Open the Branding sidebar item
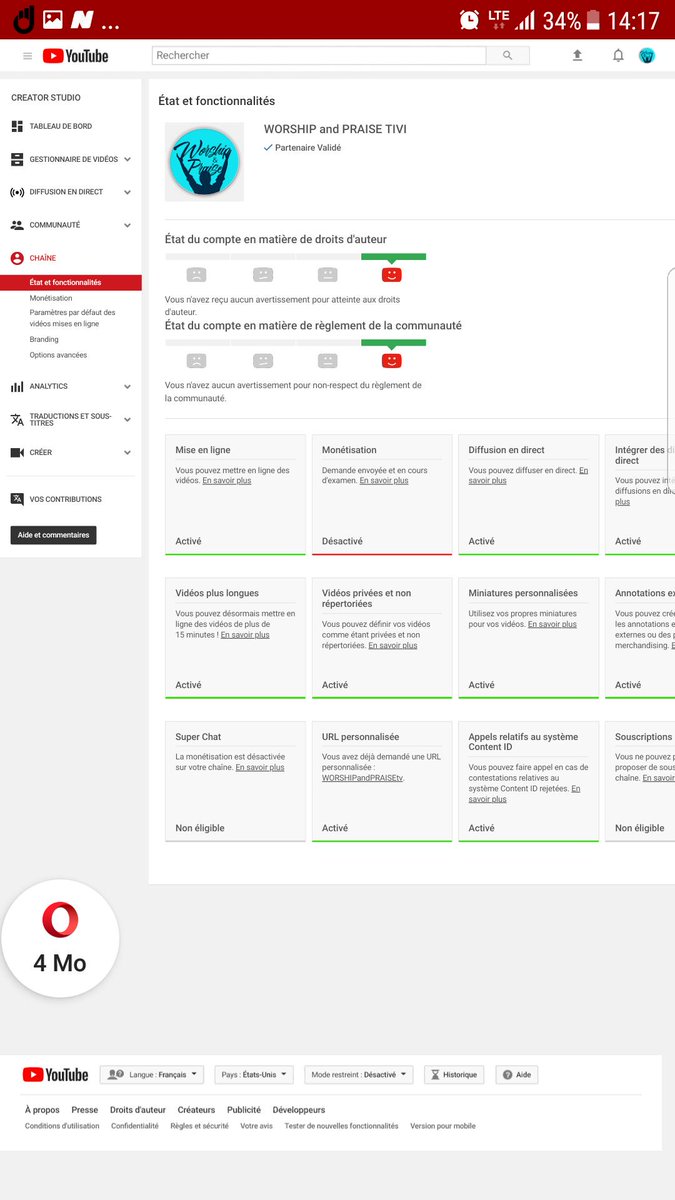Image resolution: width=675 pixels, height=1200 pixels. point(44,340)
